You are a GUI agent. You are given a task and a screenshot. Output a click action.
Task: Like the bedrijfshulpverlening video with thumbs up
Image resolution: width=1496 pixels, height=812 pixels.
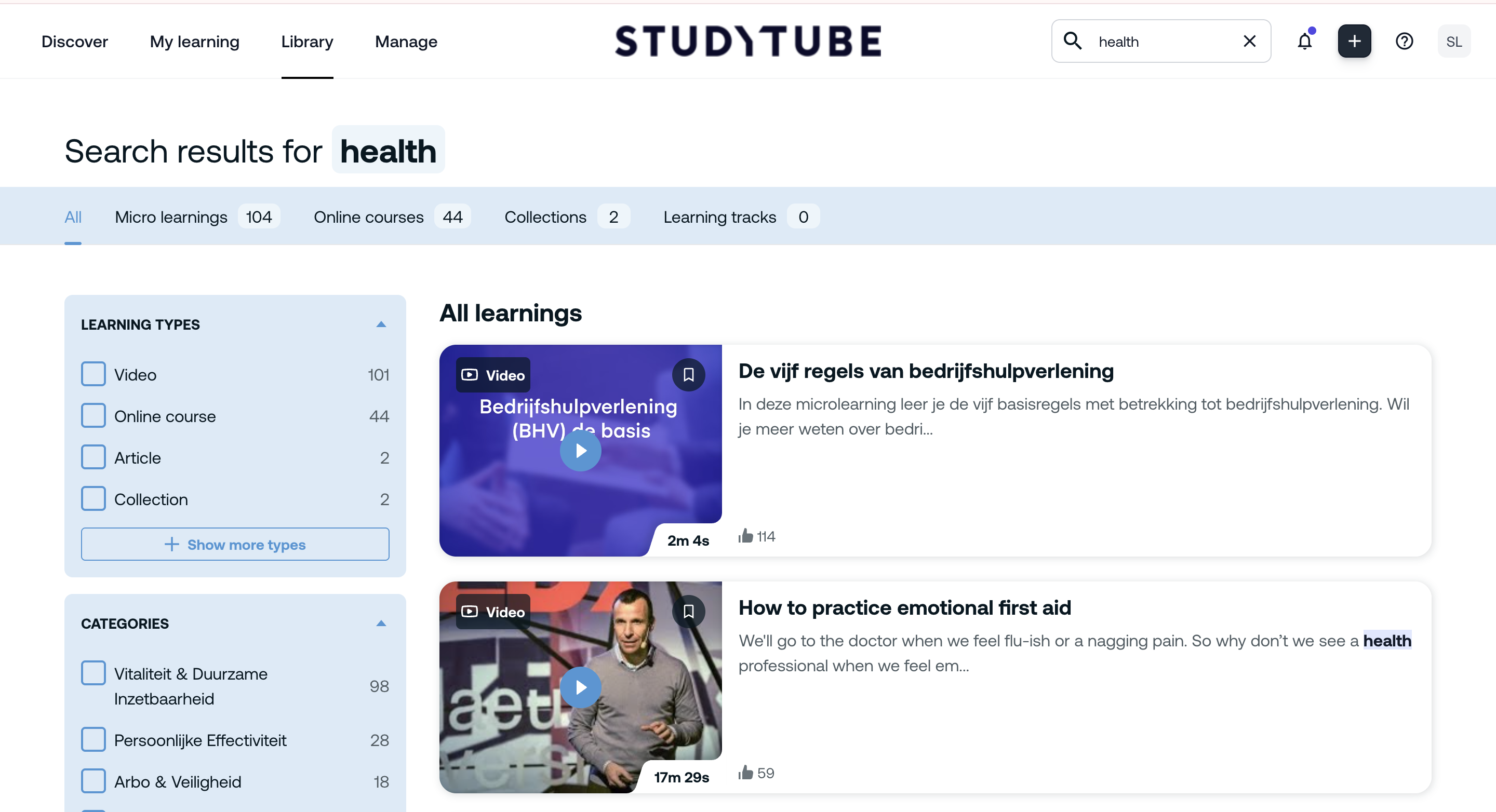coord(746,536)
